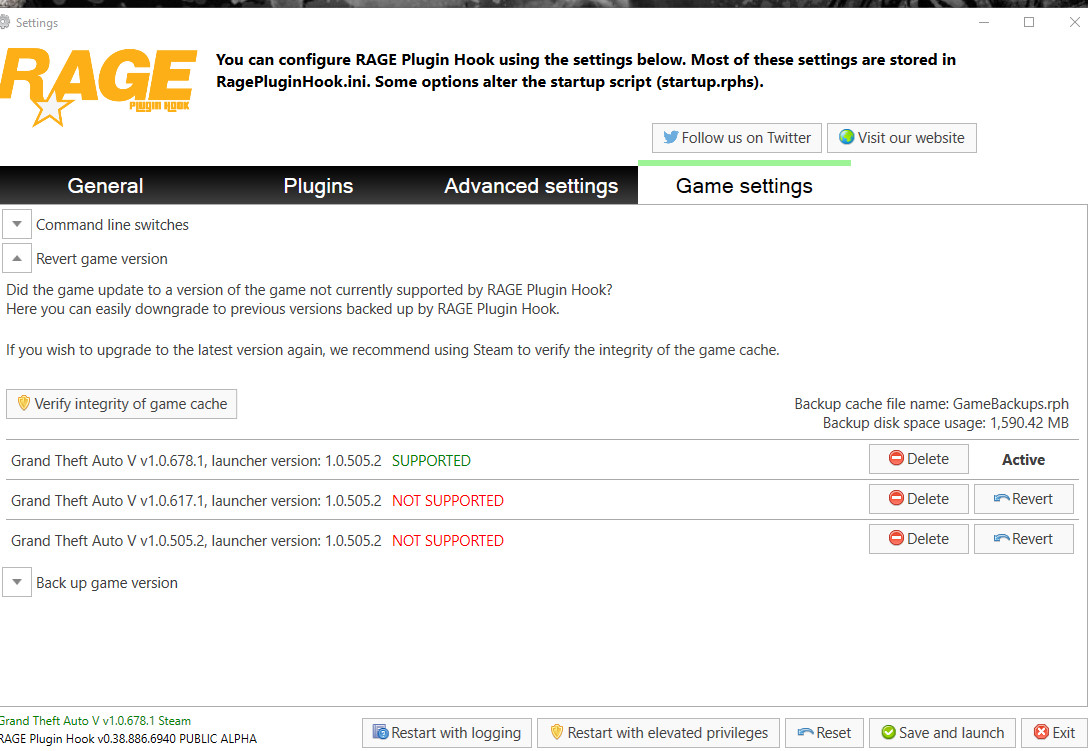Click the shield icon on Verify integrity button
The width and height of the screenshot is (1088, 751).
24,403
